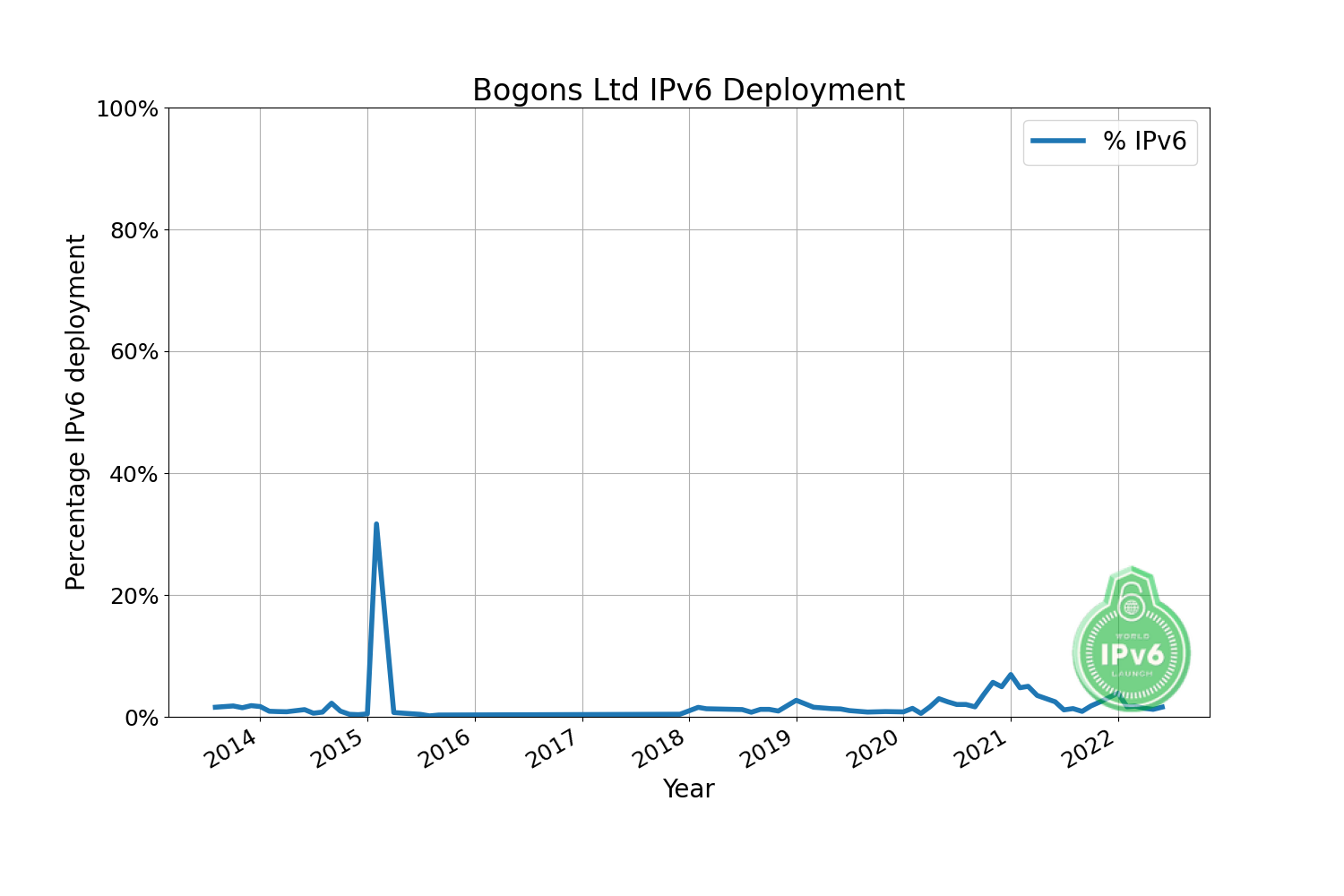Click the peak of the 2015 spike
The width and height of the screenshot is (1344, 896).
(376, 524)
